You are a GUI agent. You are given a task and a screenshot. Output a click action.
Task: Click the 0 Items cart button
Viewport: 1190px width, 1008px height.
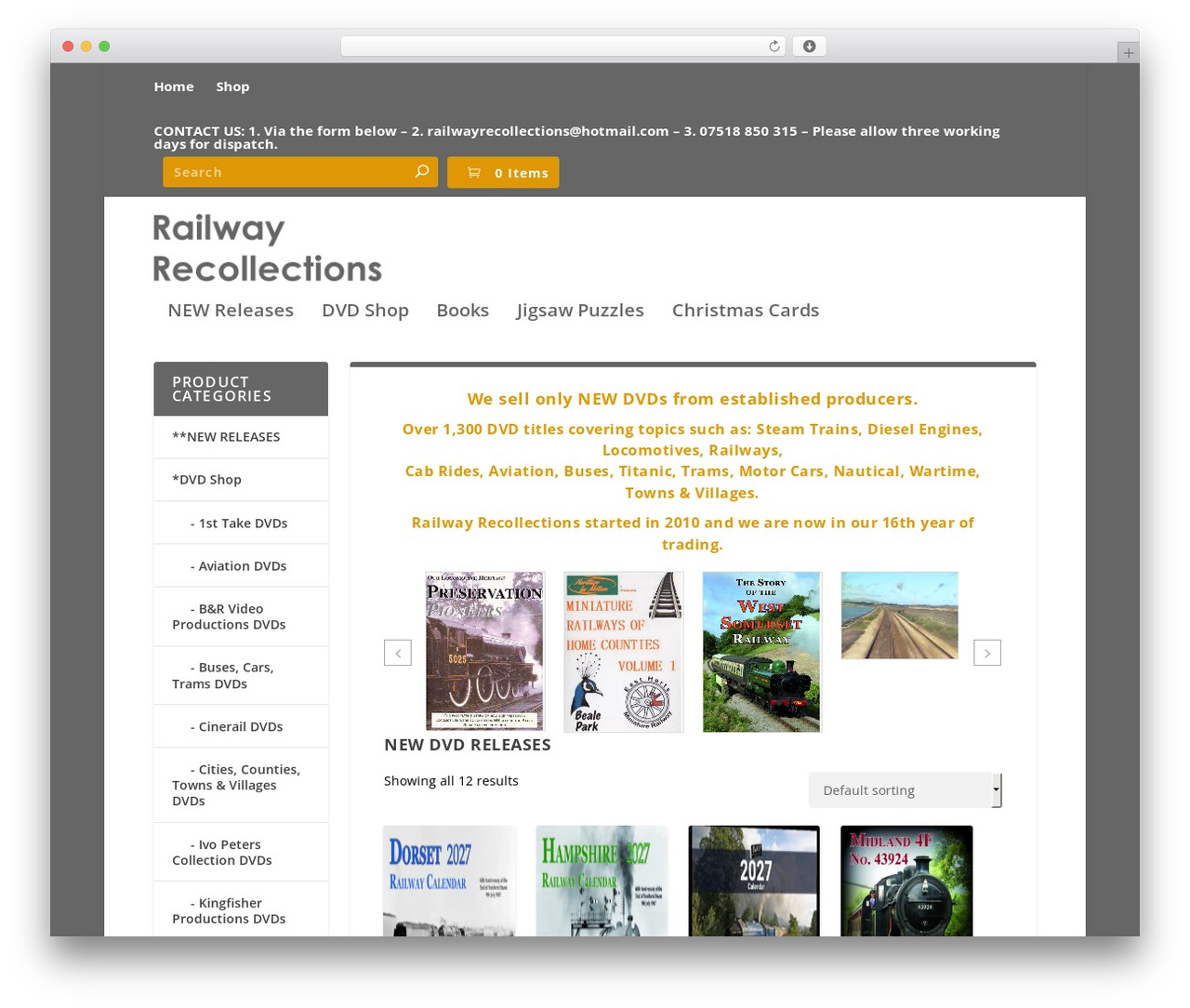503,172
